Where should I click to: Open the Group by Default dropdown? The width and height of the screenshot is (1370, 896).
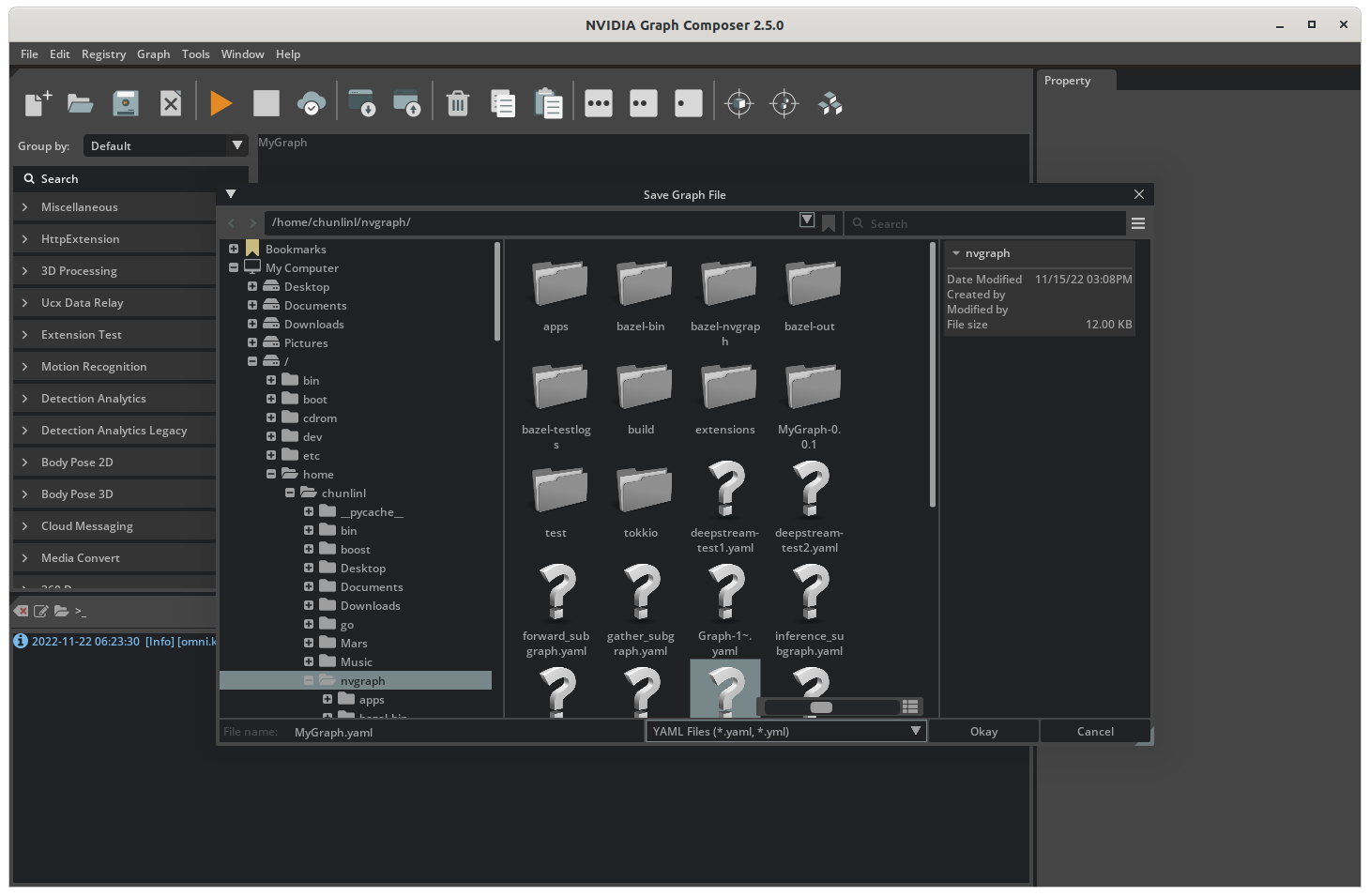(166, 145)
